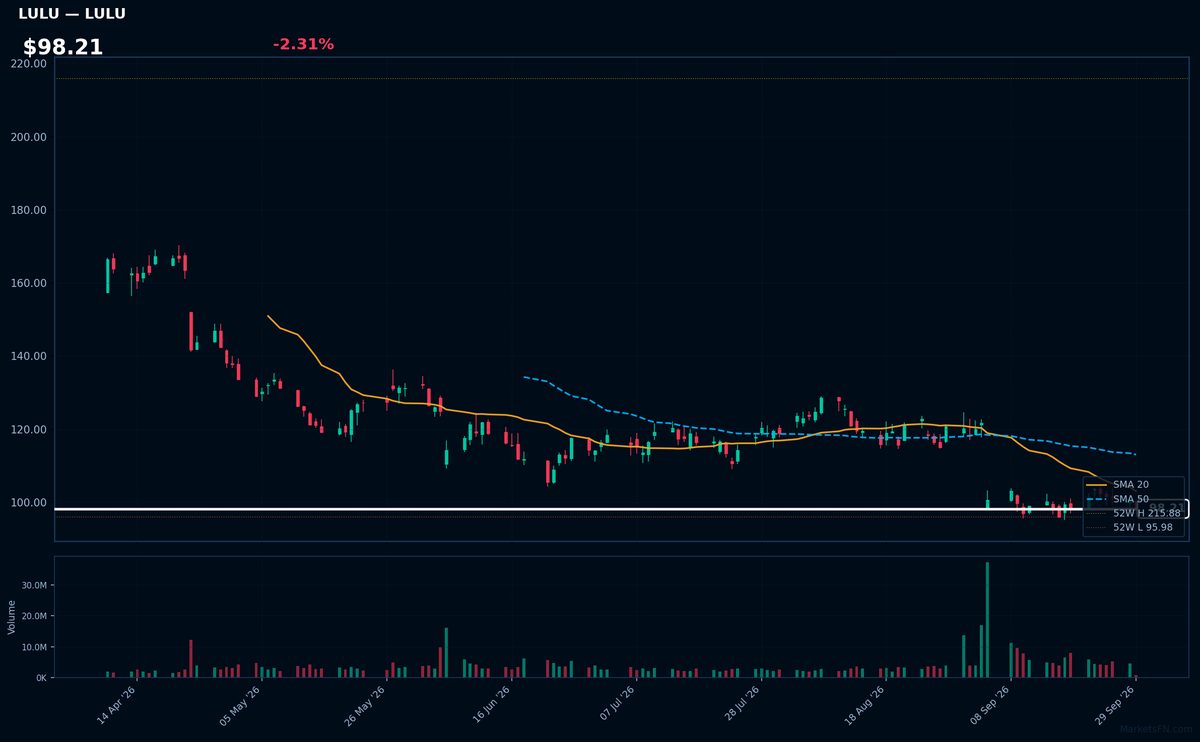Select the 18 Aug '26 date label

tap(864, 705)
